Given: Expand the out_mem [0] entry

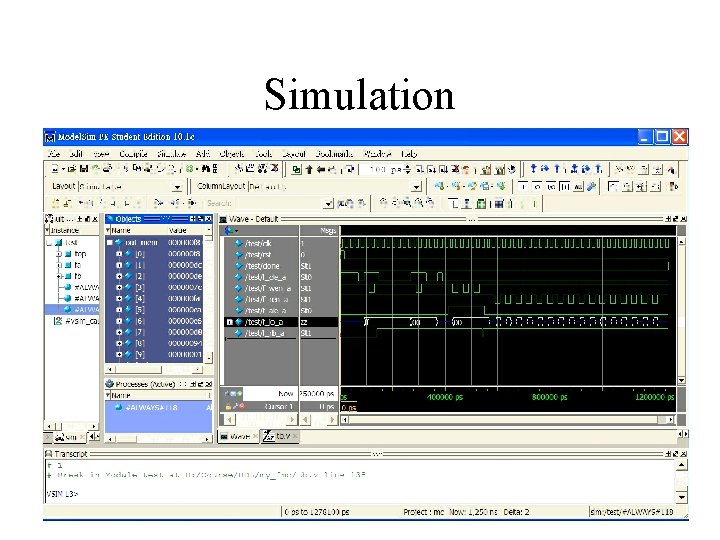Looking at the screenshot, I should 119,253.
